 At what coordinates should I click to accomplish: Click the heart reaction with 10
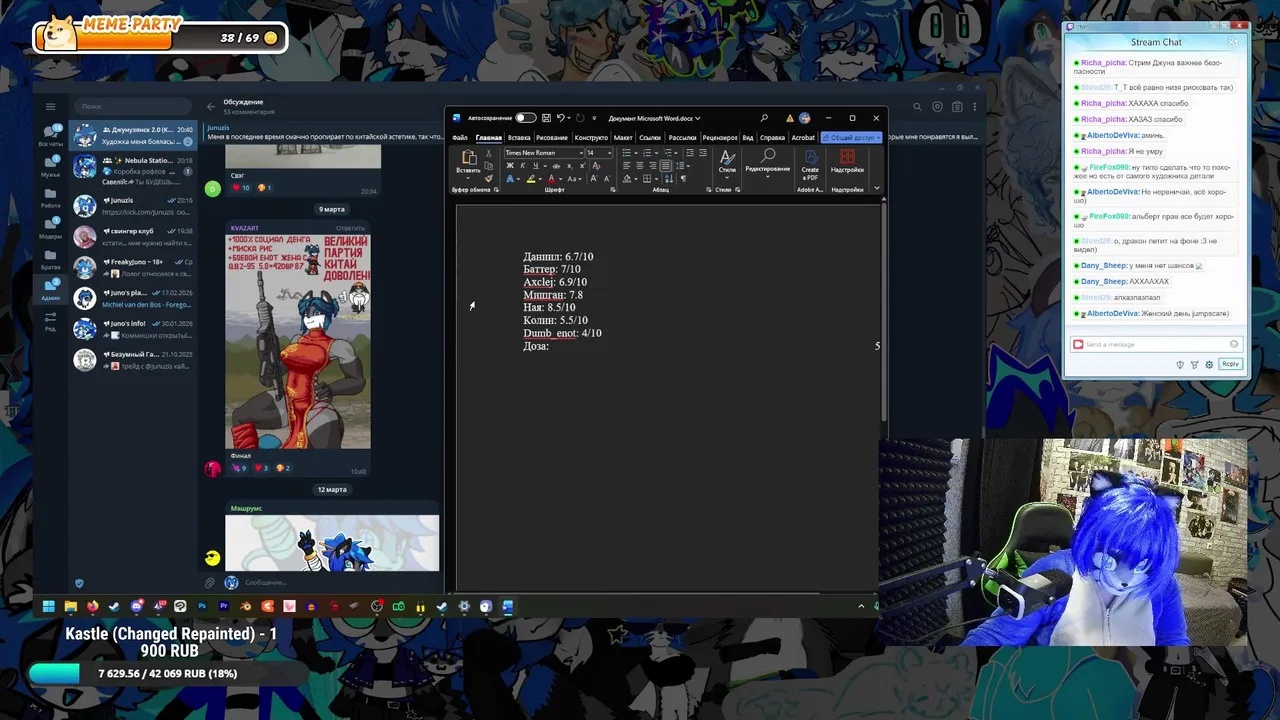(241, 188)
